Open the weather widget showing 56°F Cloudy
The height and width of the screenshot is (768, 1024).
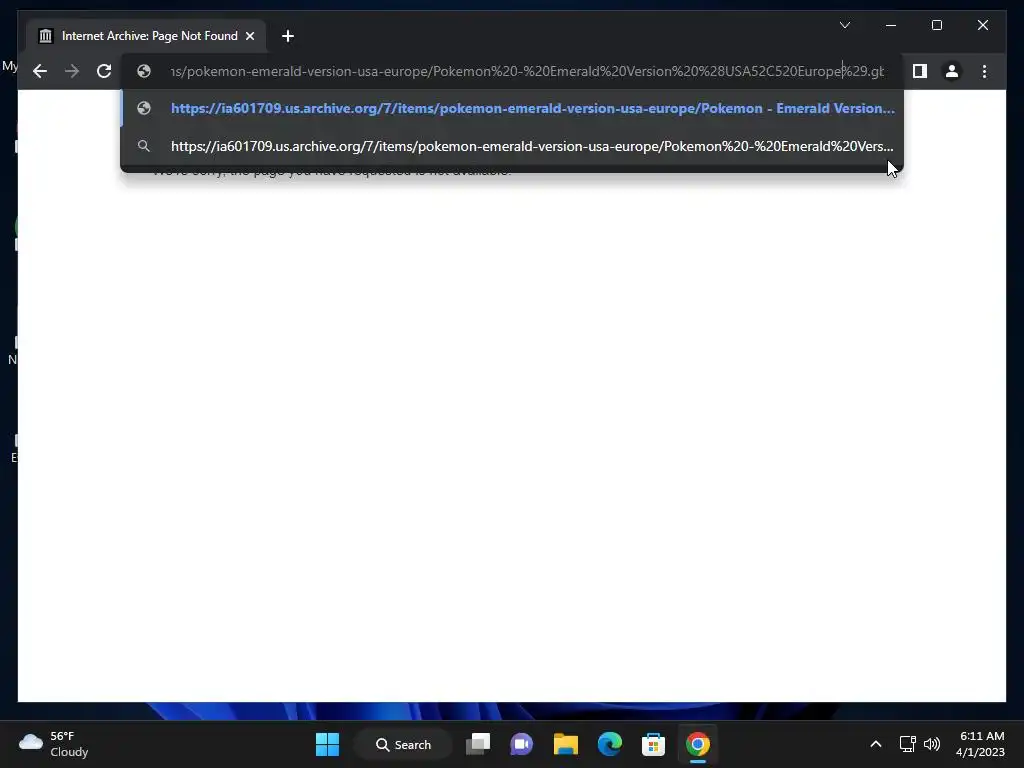[x=54, y=744]
